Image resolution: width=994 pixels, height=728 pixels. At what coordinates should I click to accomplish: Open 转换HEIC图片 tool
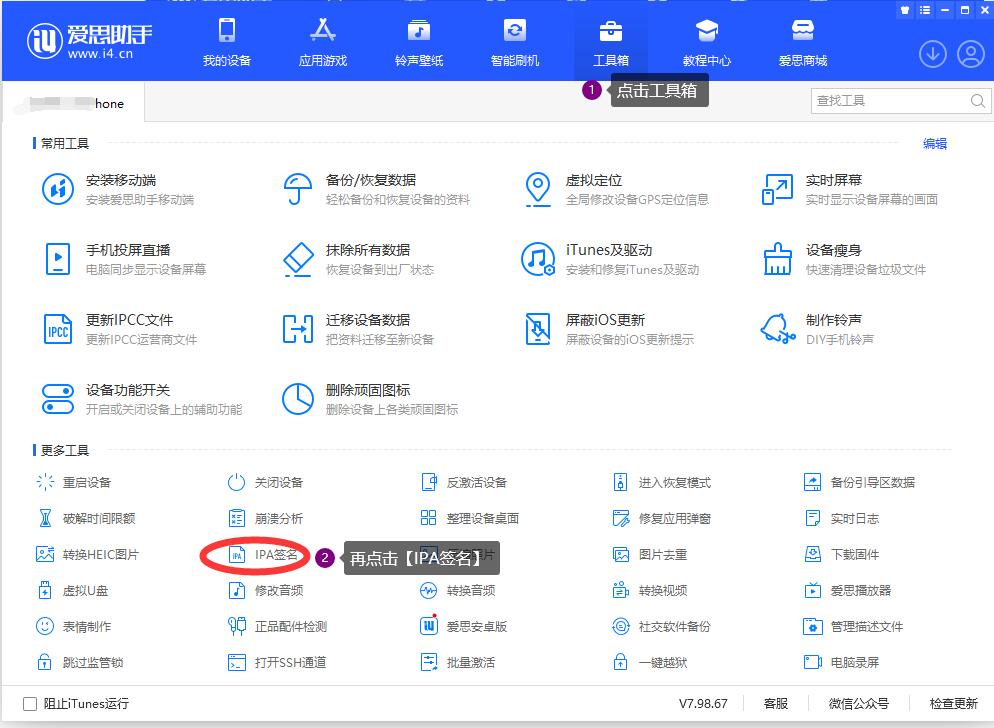click(87, 555)
